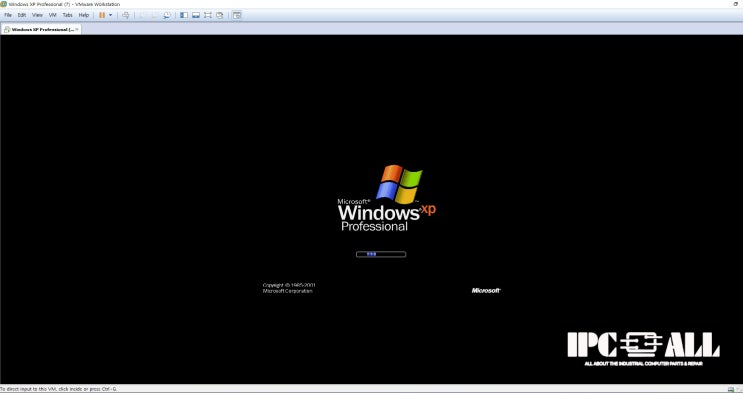Toggle the thumbnail bar view icon
This screenshot has width=743, height=393.
point(196,15)
